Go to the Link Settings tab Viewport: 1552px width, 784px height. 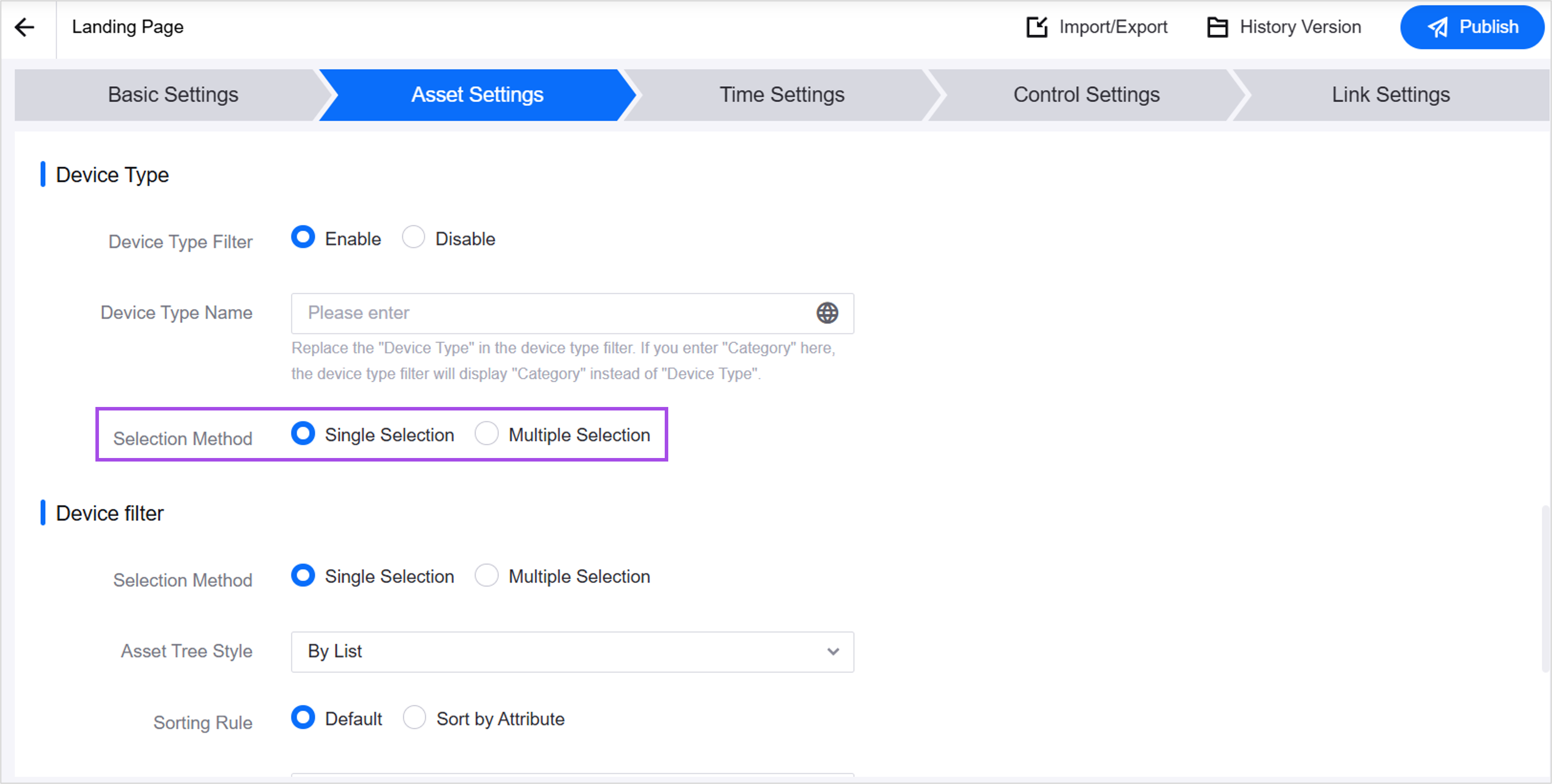(x=1390, y=95)
